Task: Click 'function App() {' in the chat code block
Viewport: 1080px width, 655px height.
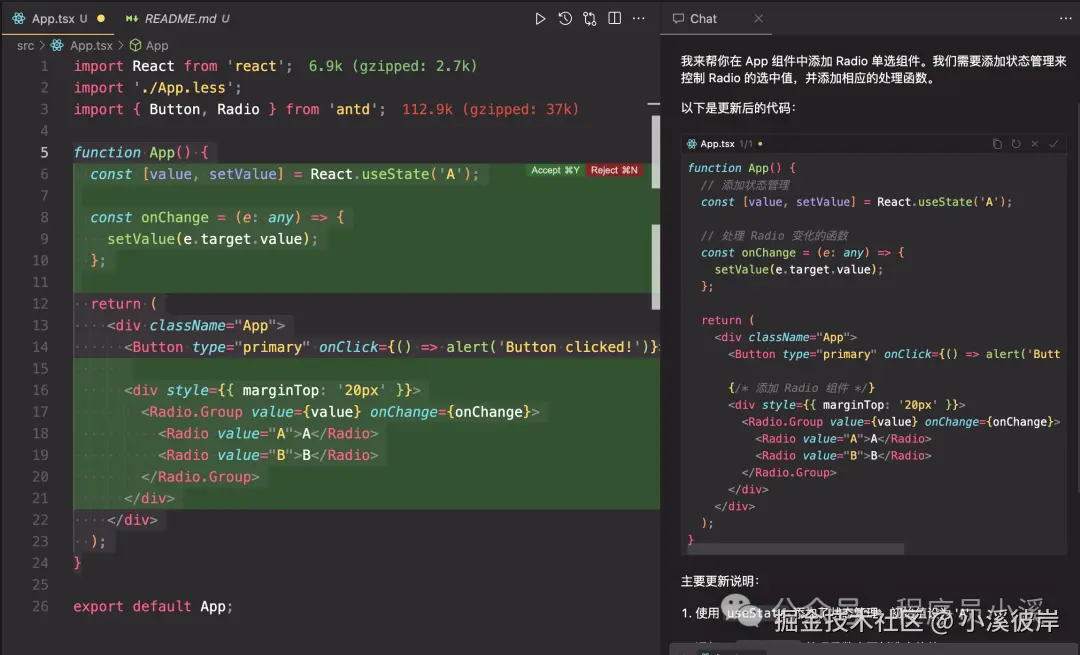Action: 741,168
